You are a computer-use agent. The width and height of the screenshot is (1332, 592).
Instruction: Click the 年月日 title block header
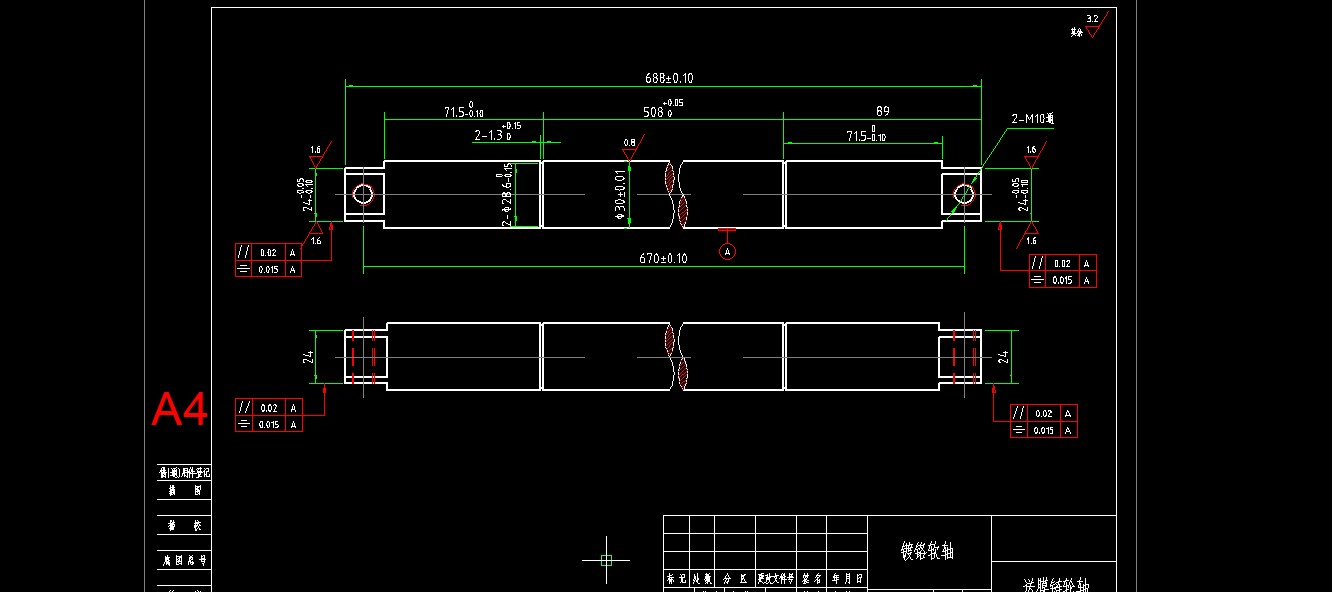pyautogui.click(x=847, y=578)
